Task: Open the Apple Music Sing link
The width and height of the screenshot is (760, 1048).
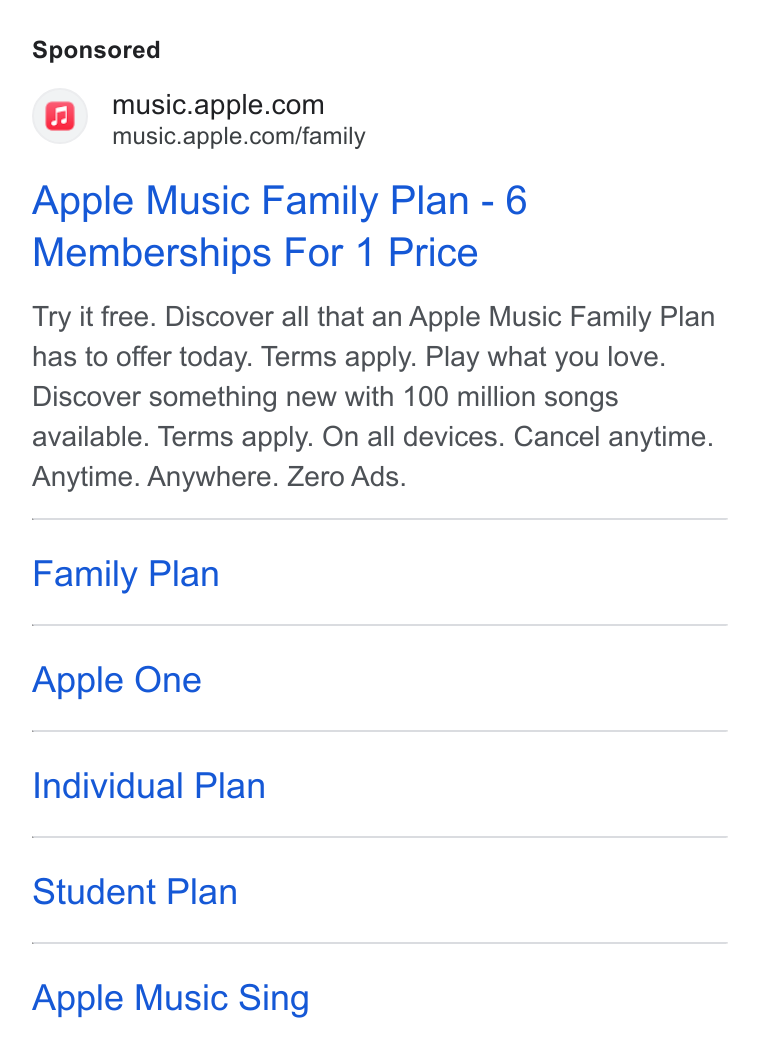Action: (x=171, y=998)
